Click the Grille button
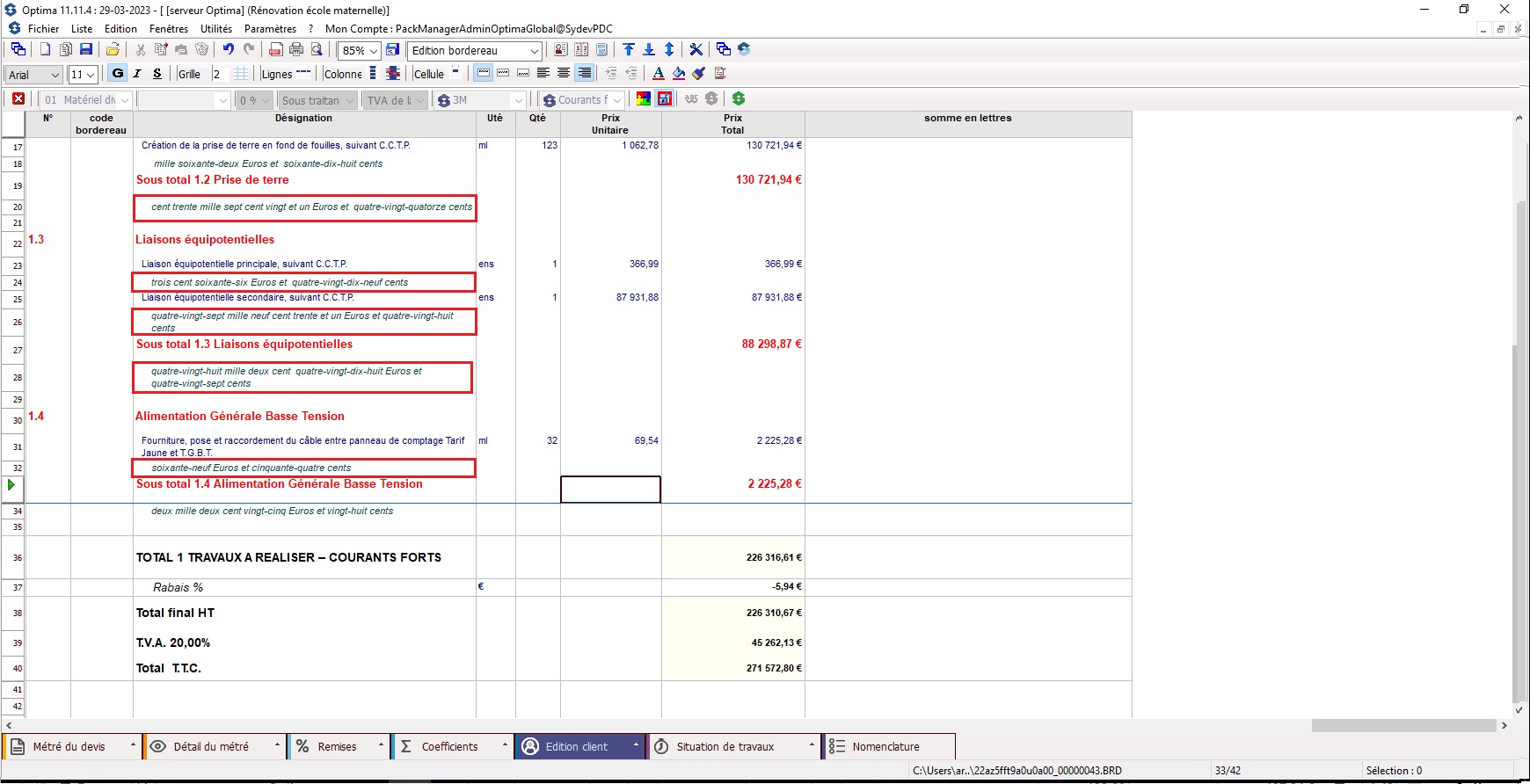This screenshot has width=1530, height=784. (x=189, y=74)
